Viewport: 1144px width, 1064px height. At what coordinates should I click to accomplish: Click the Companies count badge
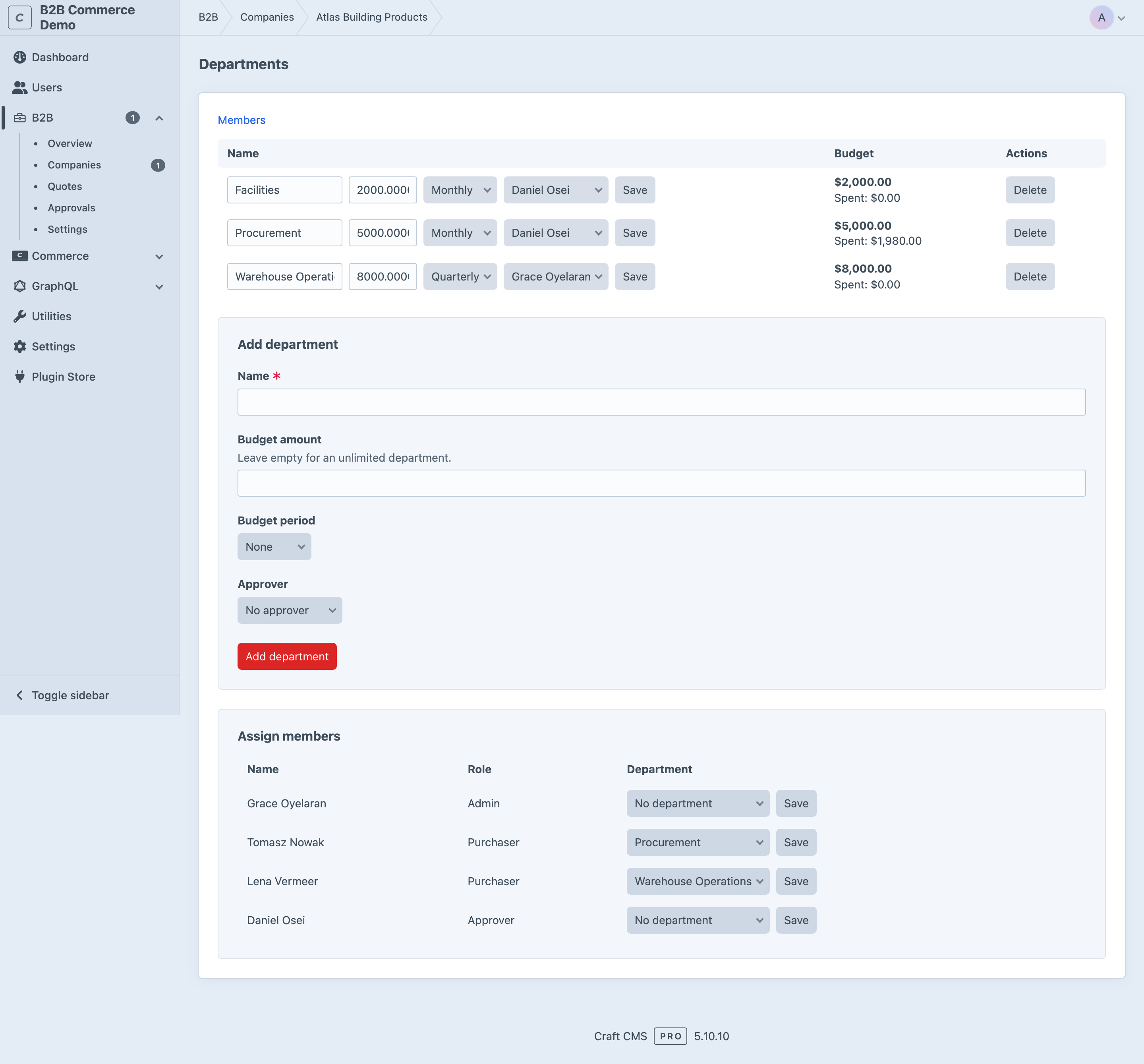[x=158, y=165]
